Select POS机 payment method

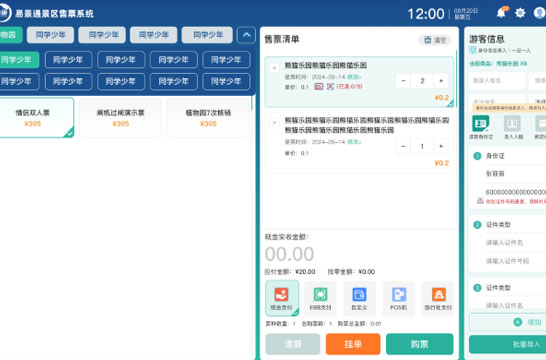[x=398, y=299]
